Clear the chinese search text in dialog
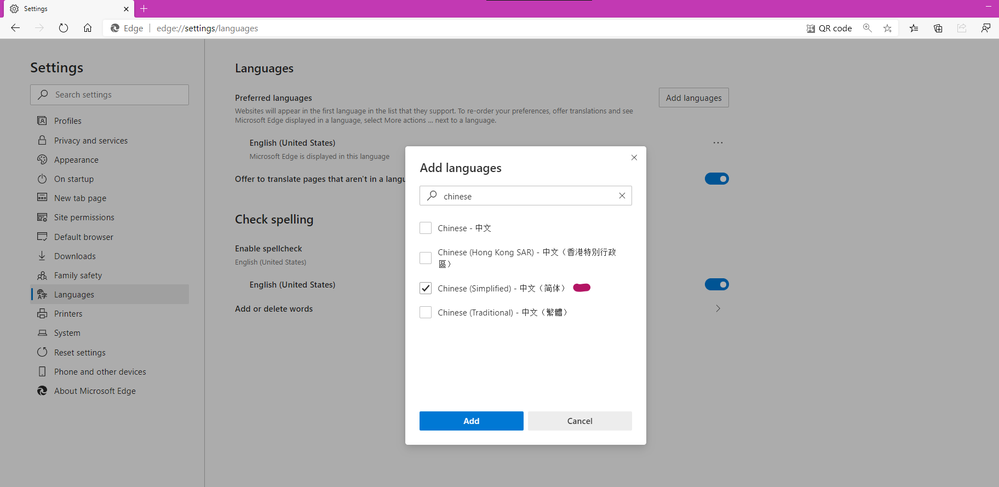This screenshot has height=487, width=999. (622, 196)
